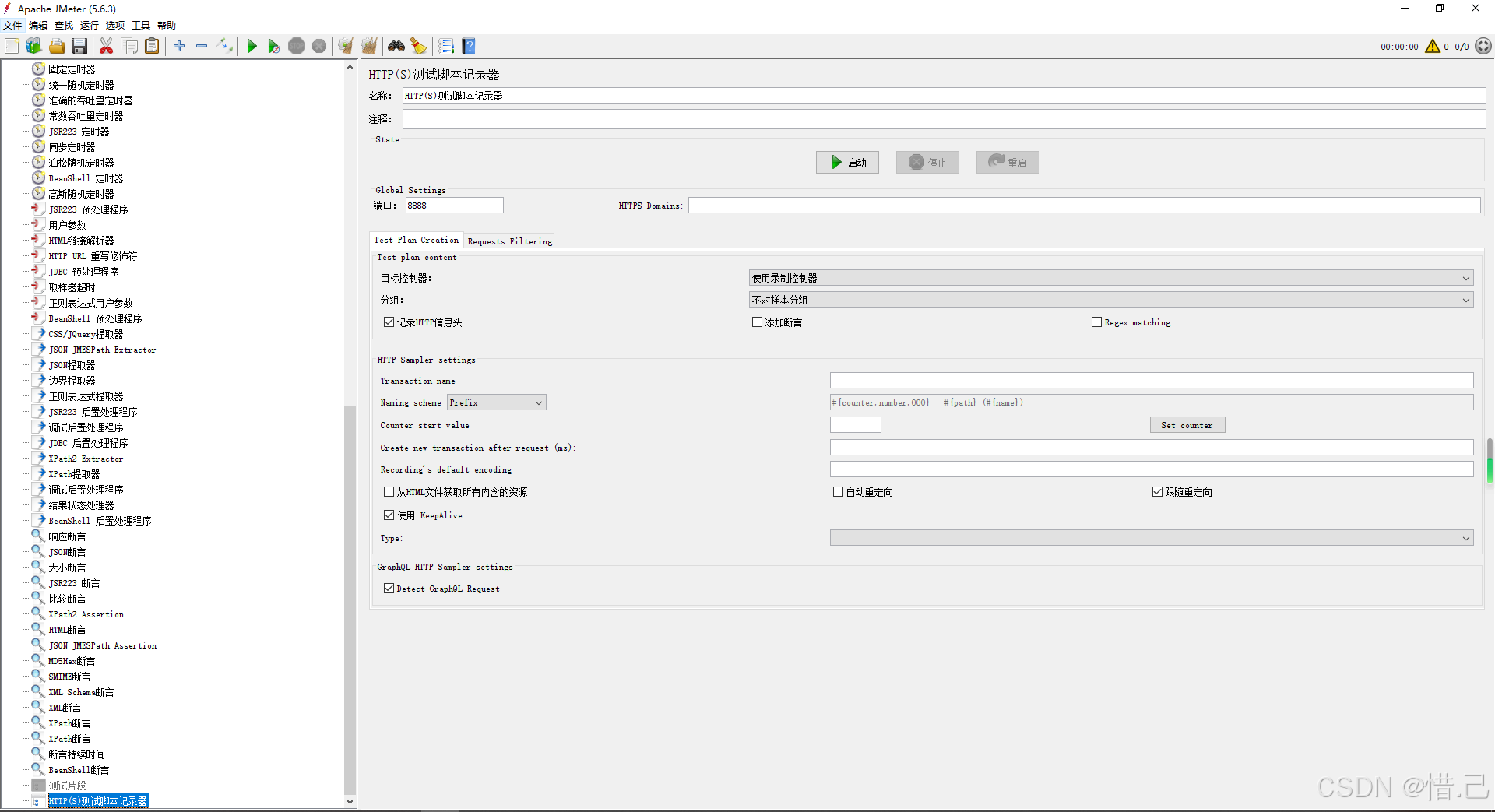Switch to Test Plan Creation tab
This screenshot has width=1495, height=812.
pos(417,240)
